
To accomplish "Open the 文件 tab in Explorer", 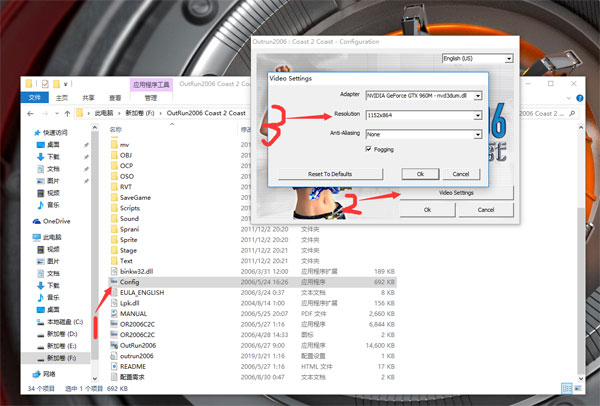I will [34, 98].
